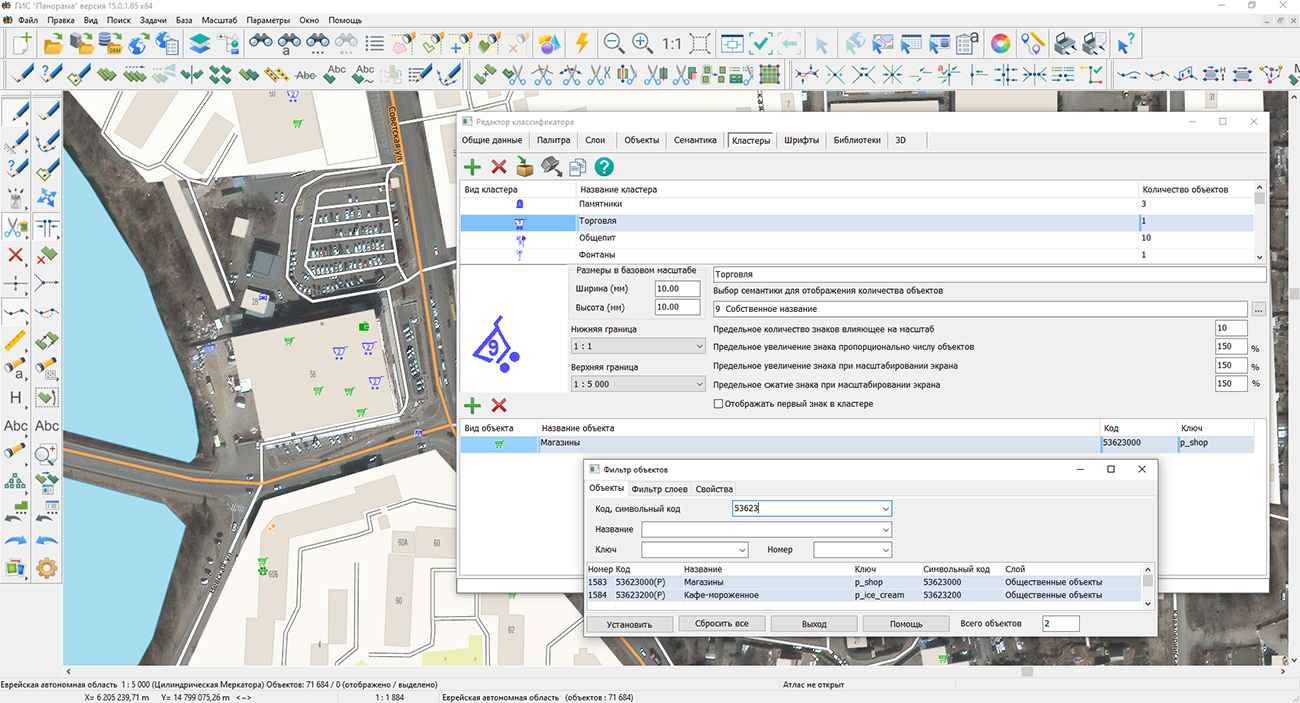Click the 'Сбросить все' button
Screen dimensions: 1300x703
(721, 624)
